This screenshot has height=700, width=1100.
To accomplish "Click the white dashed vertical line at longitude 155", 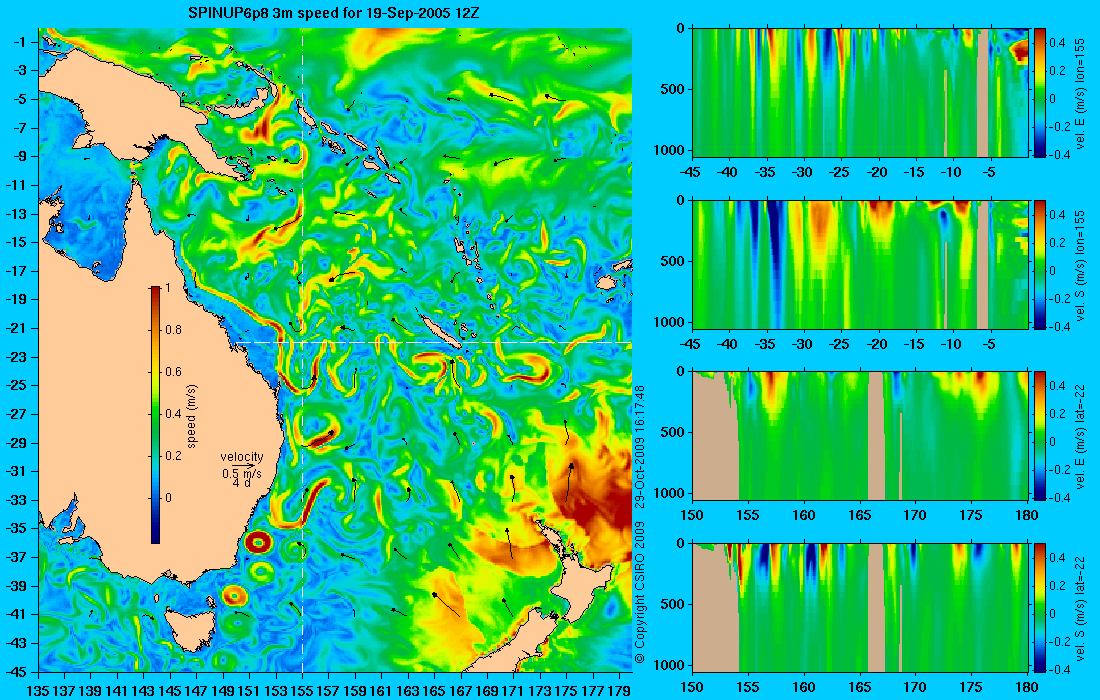I will point(302,350).
